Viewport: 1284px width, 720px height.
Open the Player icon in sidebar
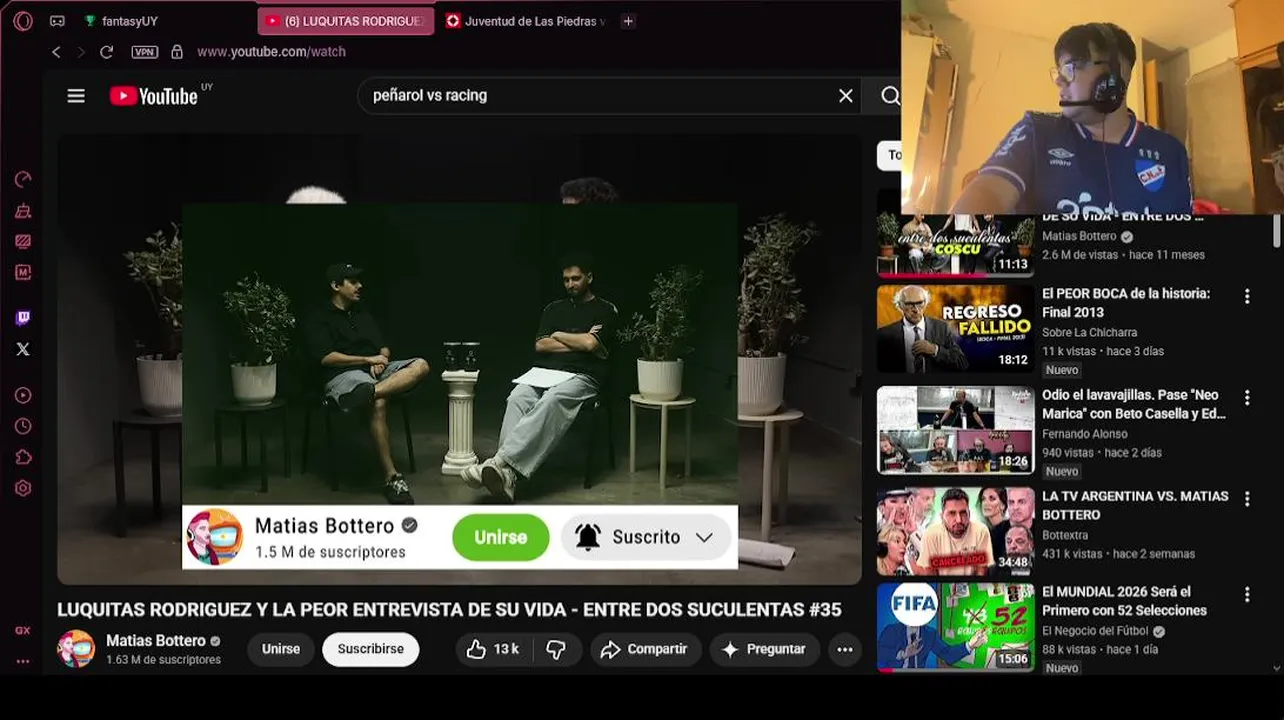[23, 395]
